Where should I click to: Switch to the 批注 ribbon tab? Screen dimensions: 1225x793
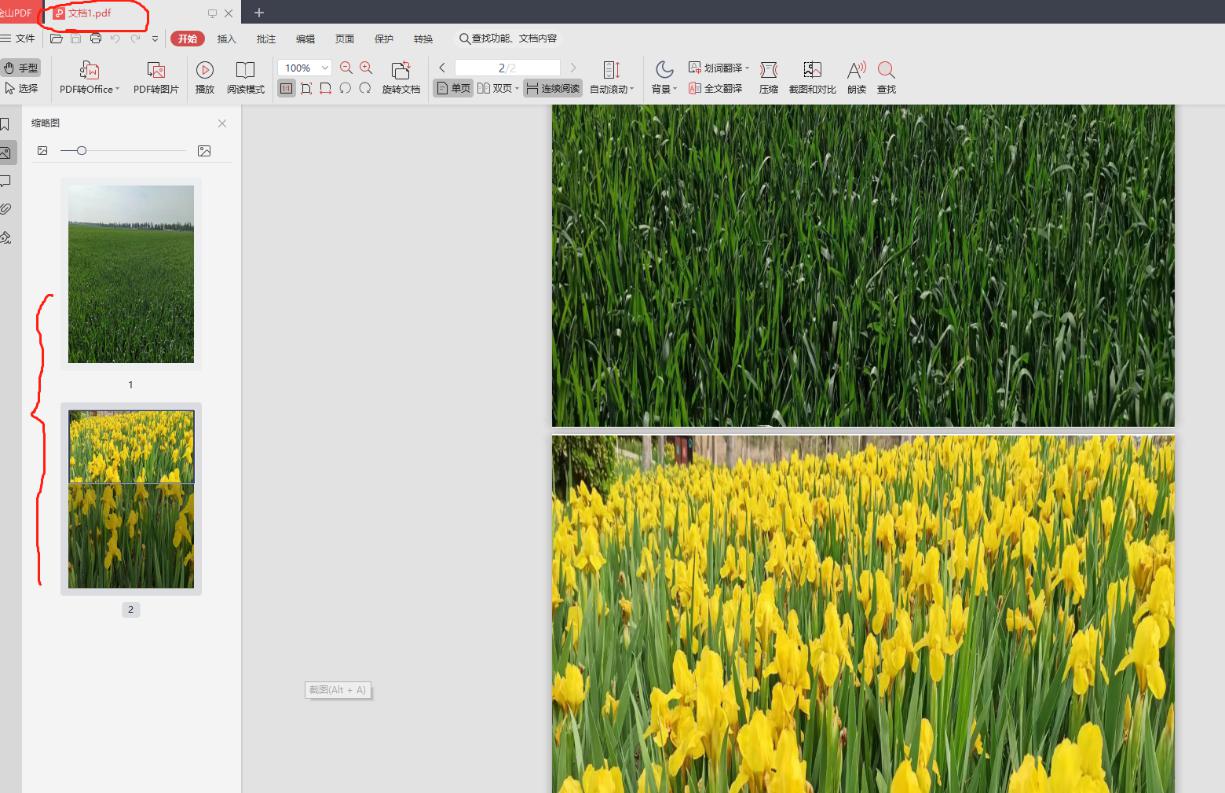coord(266,39)
